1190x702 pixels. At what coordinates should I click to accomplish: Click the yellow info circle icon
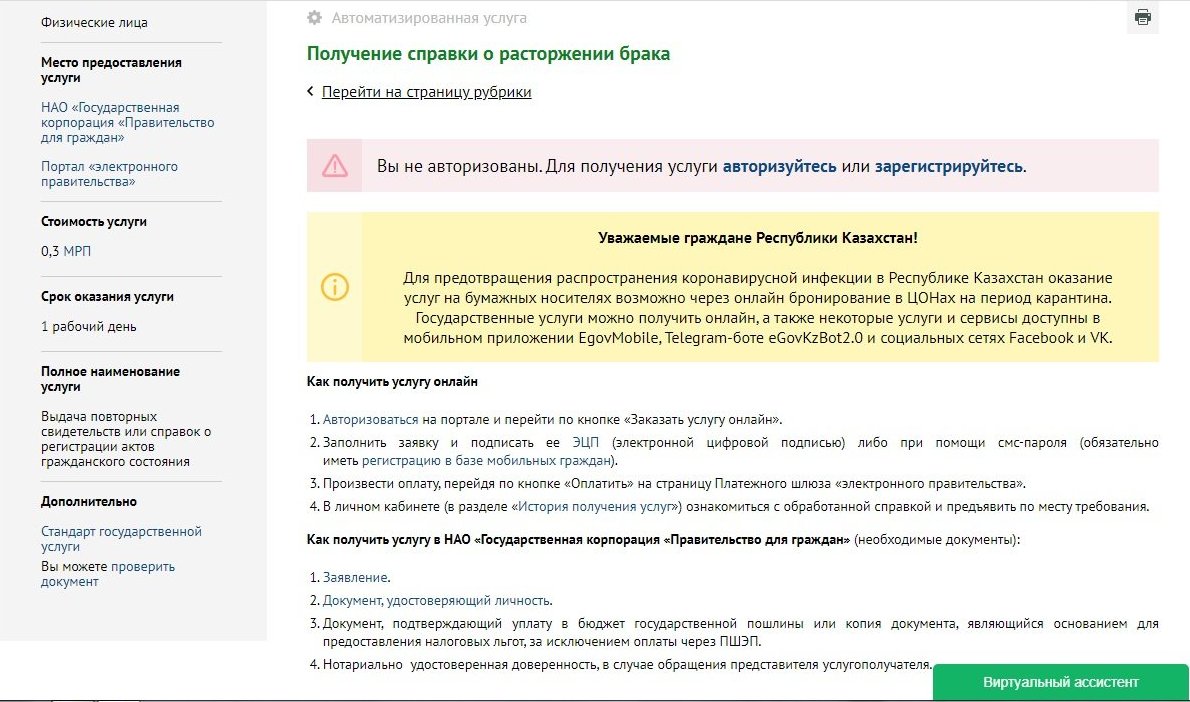click(x=335, y=287)
